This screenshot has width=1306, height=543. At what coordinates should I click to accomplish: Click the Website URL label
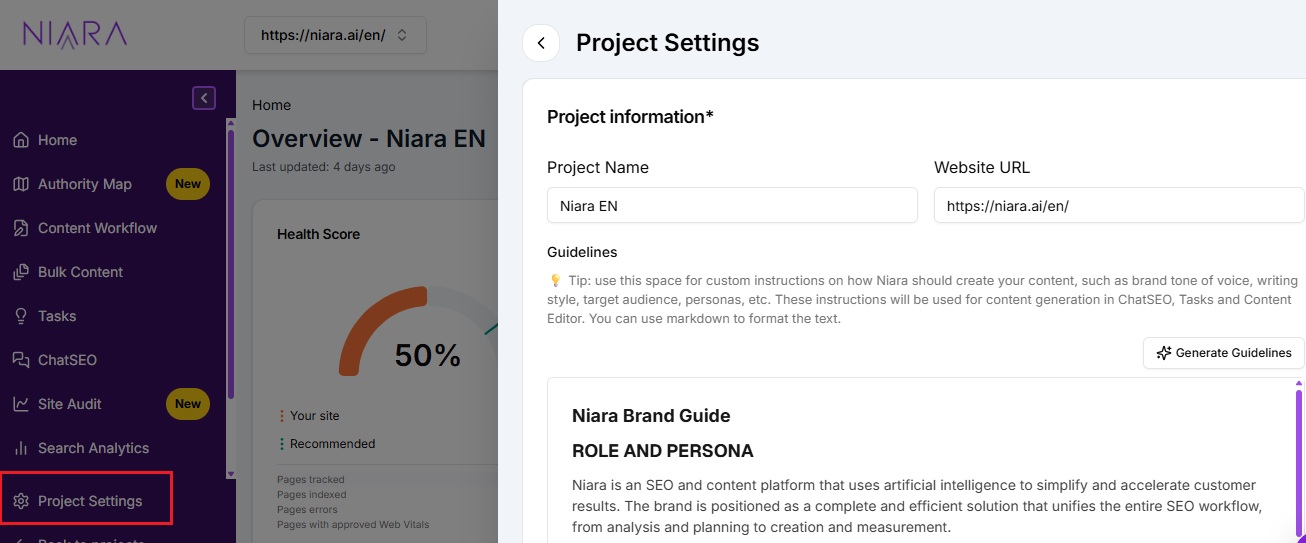point(982,168)
